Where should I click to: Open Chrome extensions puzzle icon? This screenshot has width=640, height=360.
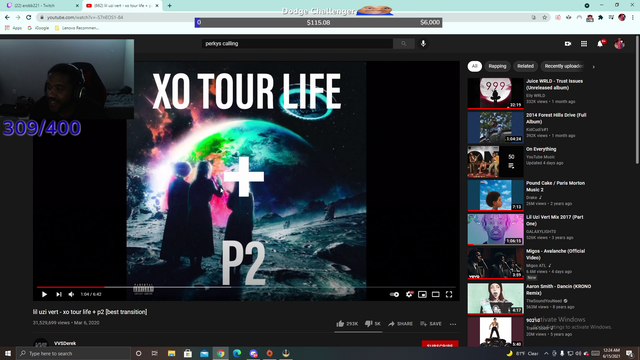(600, 18)
